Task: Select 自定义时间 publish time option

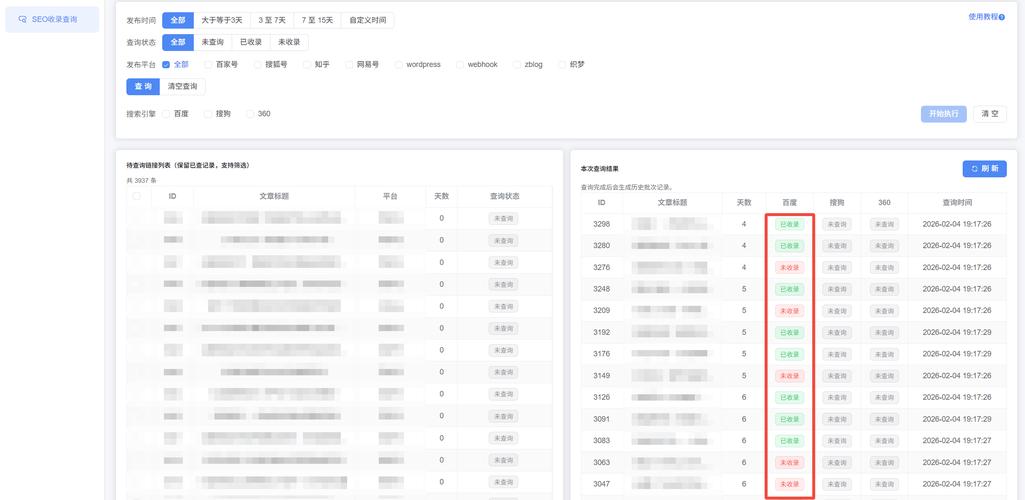Action: (x=368, y=20)
